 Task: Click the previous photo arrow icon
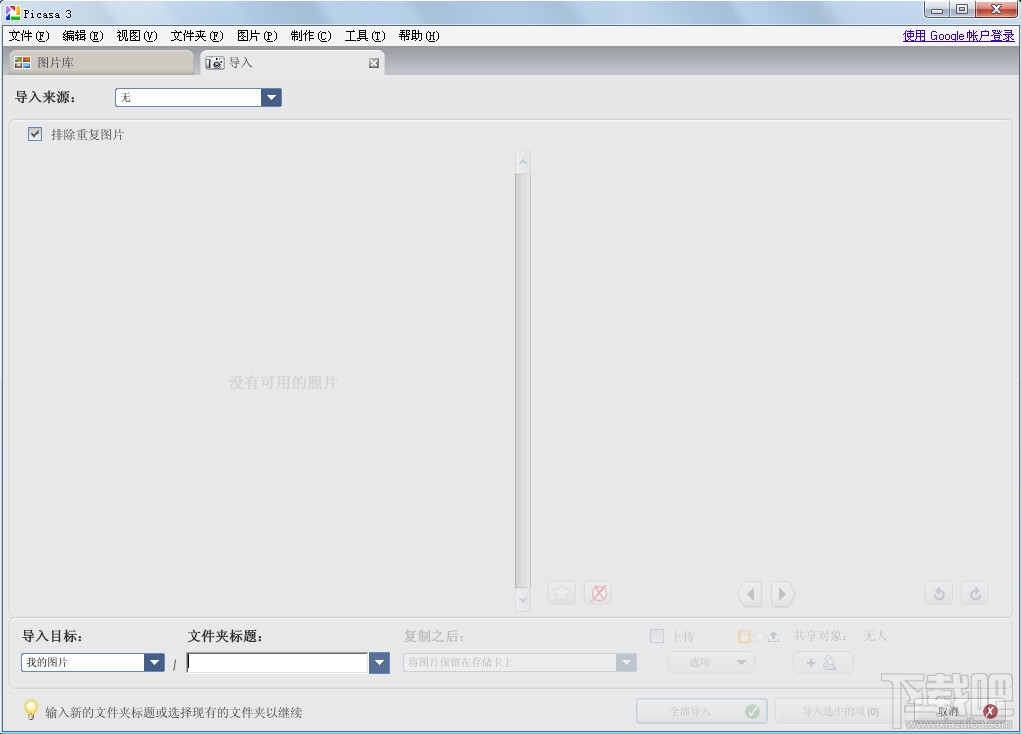click(x=750, y=593)
